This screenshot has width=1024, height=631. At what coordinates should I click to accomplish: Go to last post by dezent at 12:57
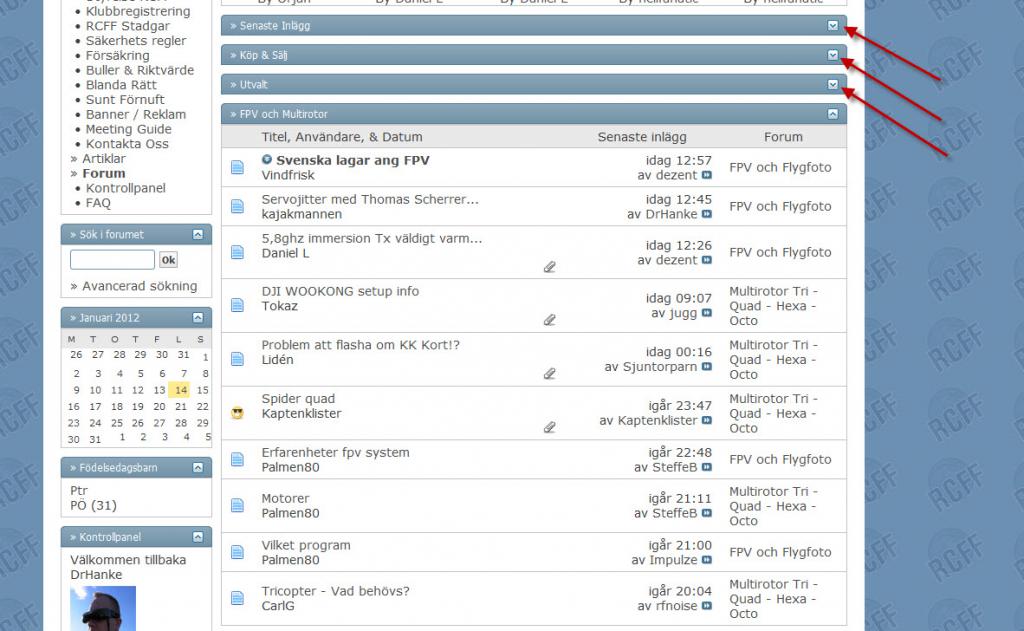point(707,175)
